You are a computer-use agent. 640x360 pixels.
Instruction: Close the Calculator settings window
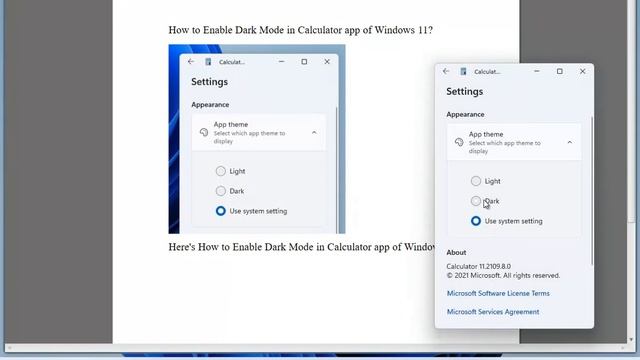coord(582,71)
